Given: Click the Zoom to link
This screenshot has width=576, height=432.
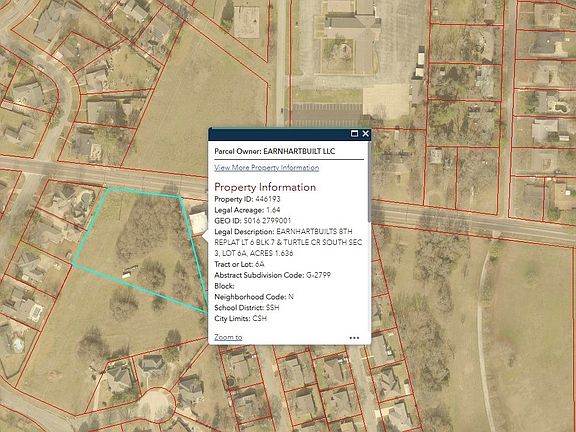Looking at the screenshot, I should pos(228,337).
